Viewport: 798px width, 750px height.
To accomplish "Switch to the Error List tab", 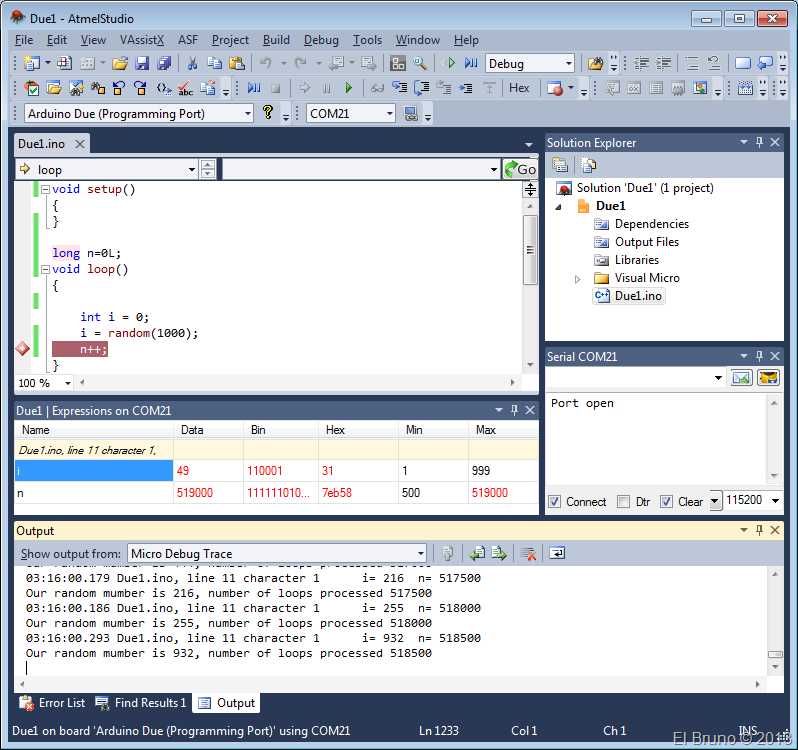I will click(52, 703).
